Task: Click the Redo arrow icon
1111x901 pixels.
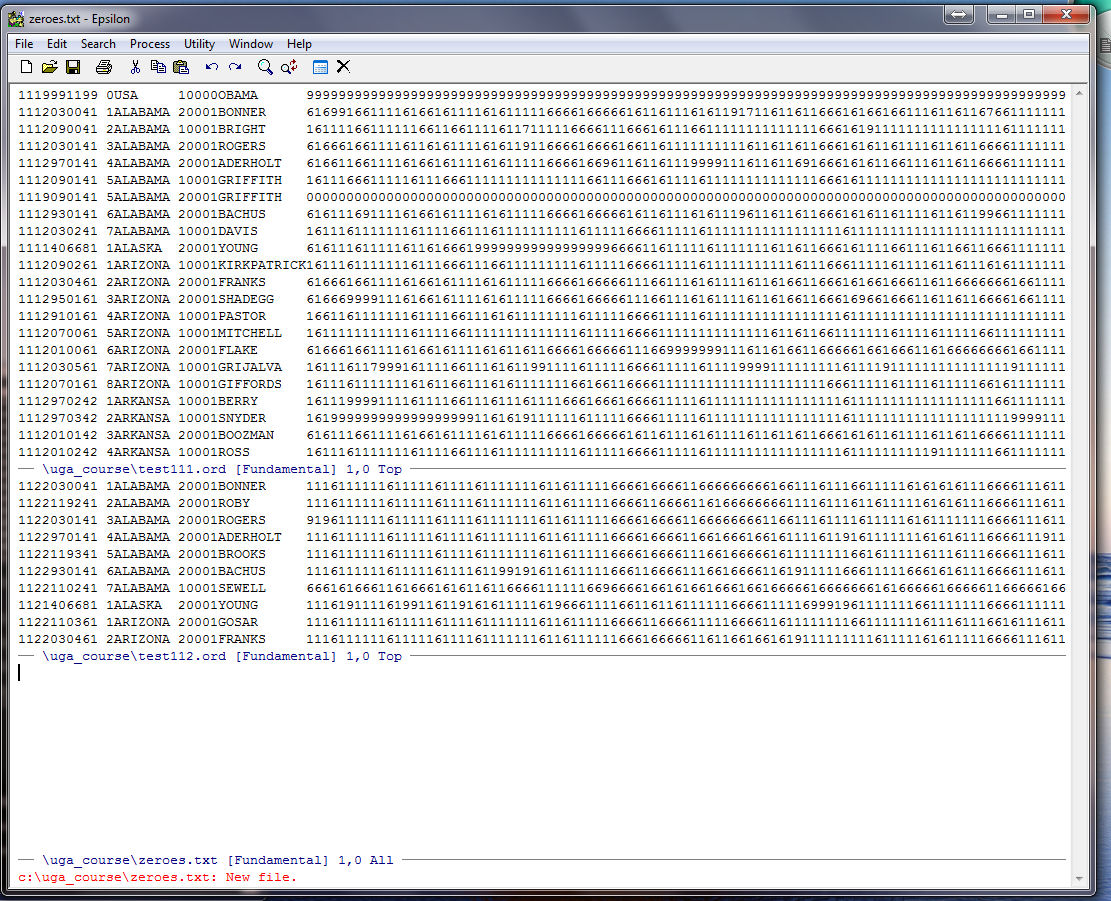Action: click(x=235, y=67)
